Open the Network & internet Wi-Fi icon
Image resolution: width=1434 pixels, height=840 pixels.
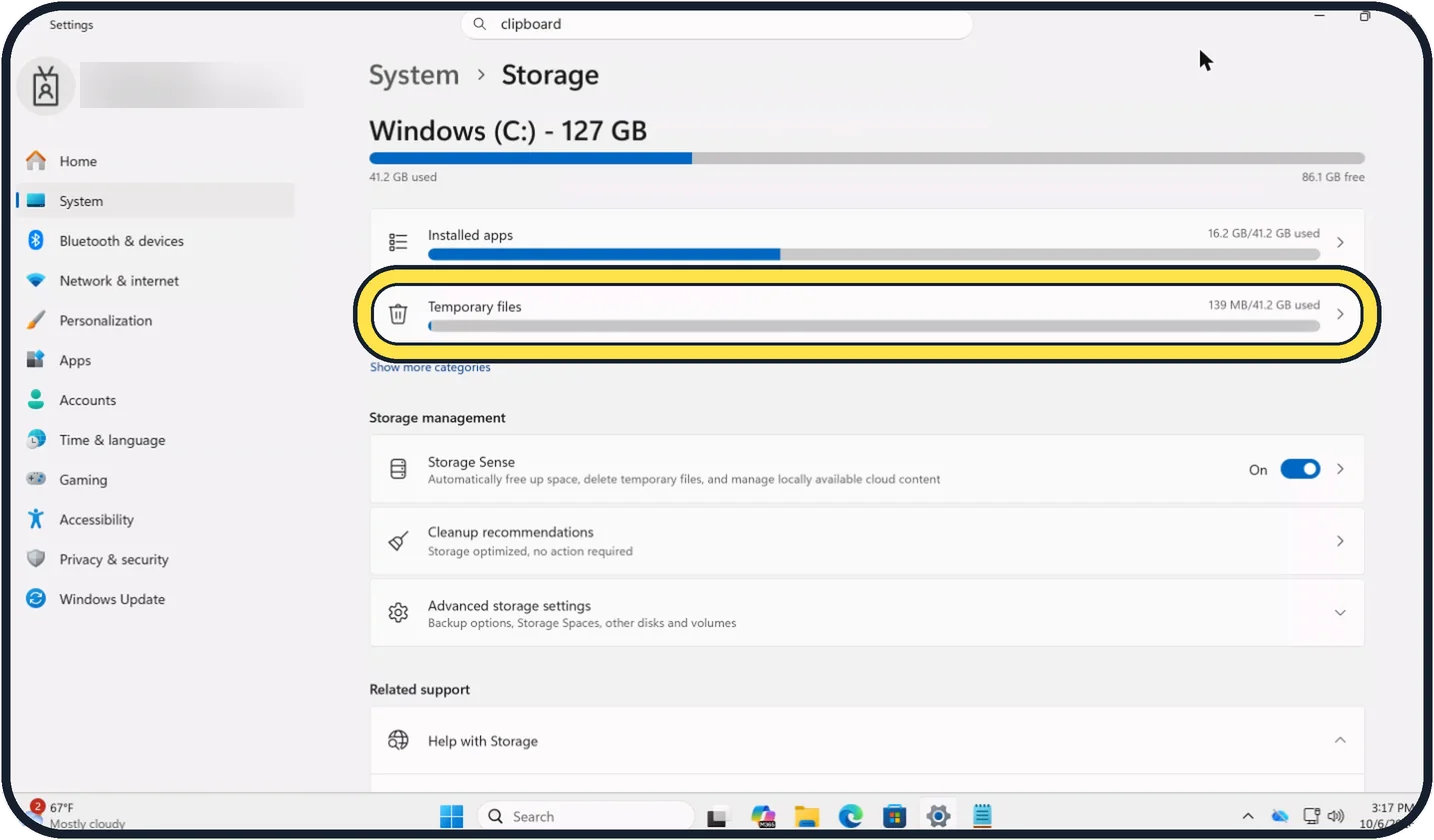point(36,281)
